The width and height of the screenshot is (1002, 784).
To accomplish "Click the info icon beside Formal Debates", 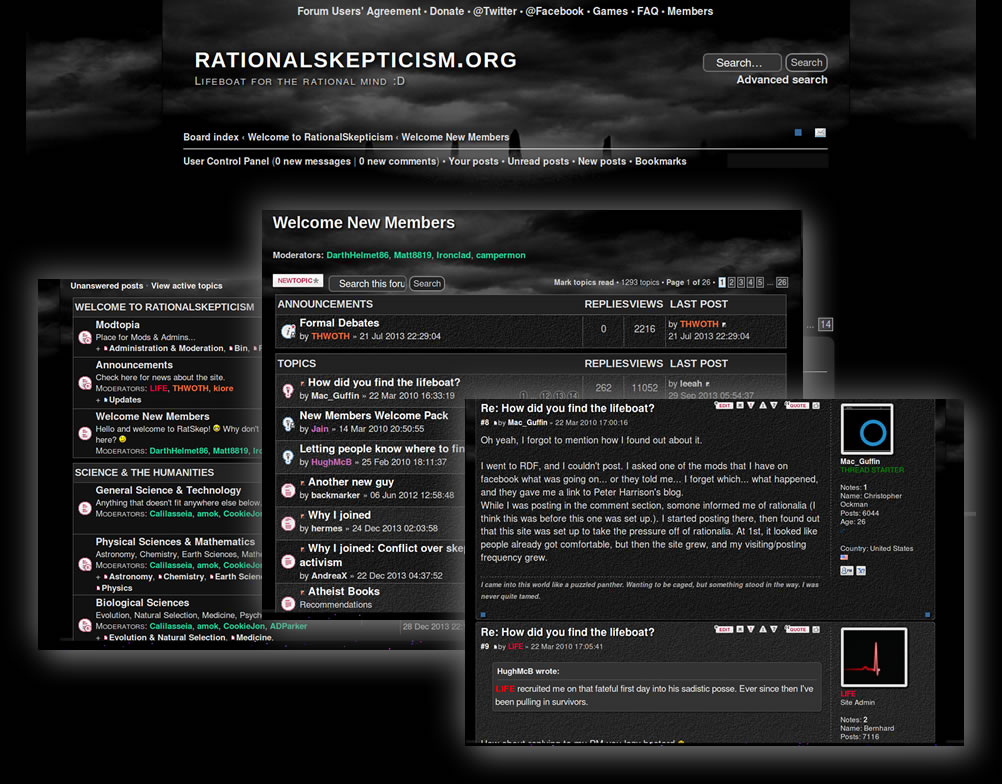I will tap(287, 329).
